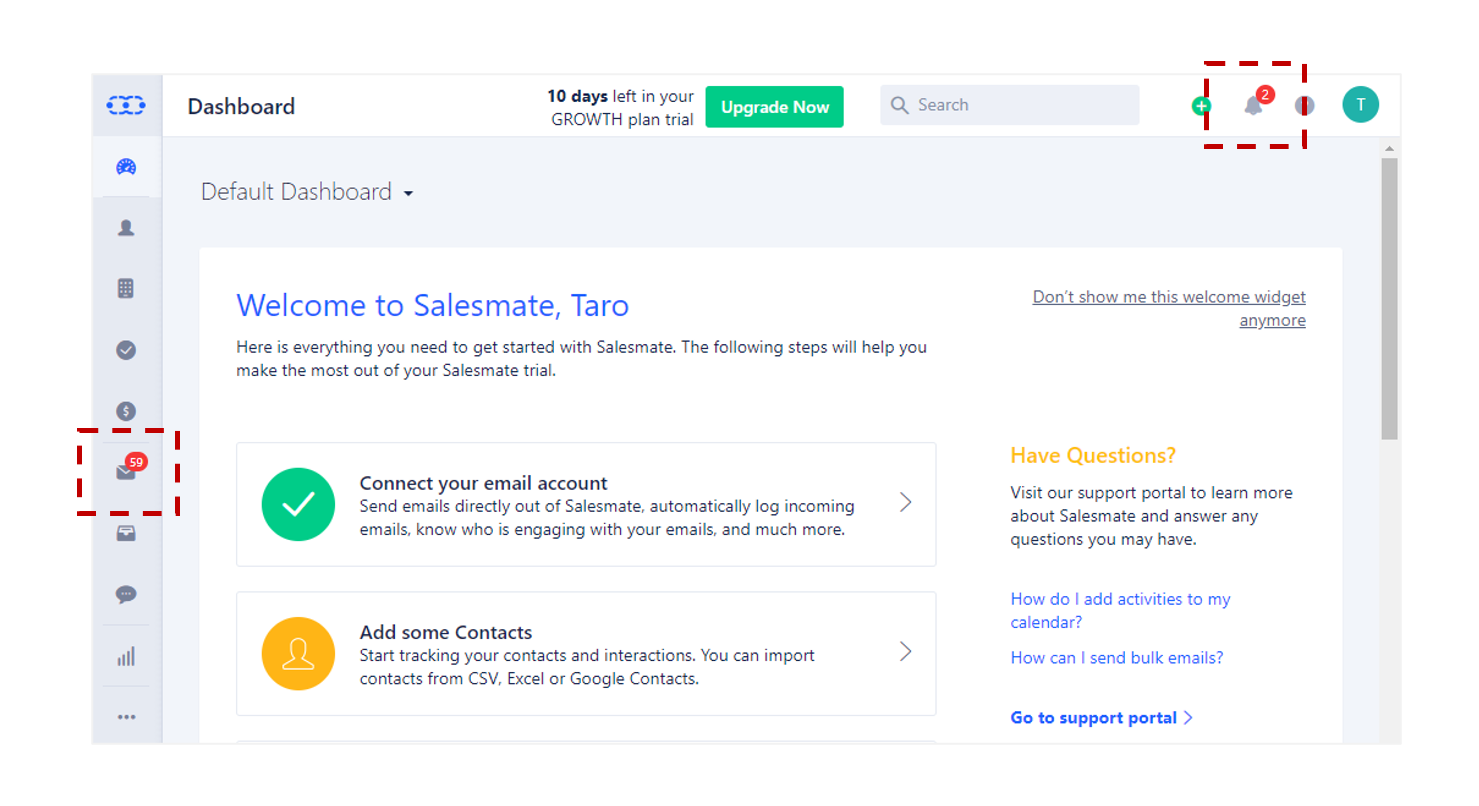Click the gray help circle icon

tap(1304, 105)
